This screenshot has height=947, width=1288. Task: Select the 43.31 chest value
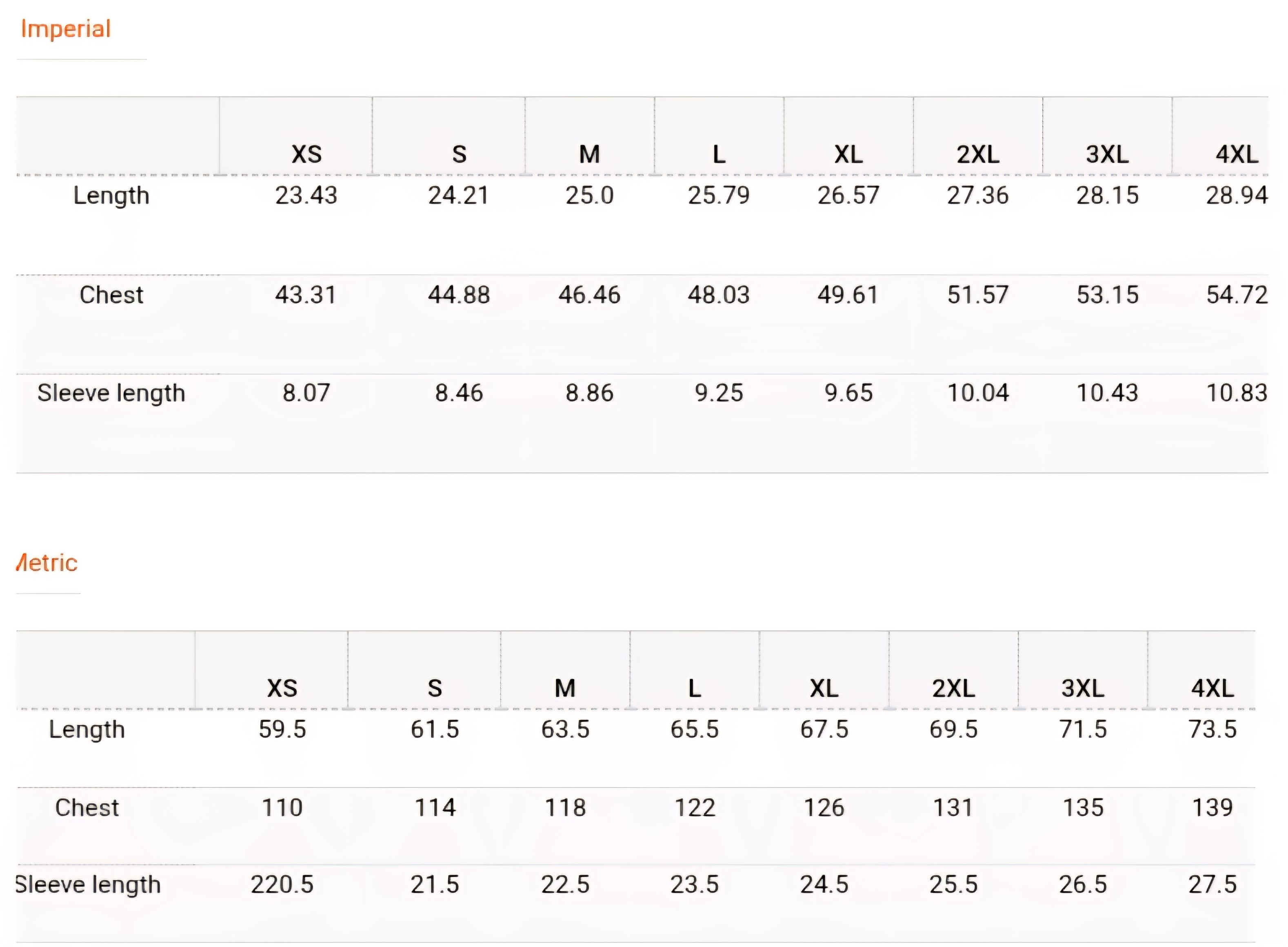(x=306, y=295)
